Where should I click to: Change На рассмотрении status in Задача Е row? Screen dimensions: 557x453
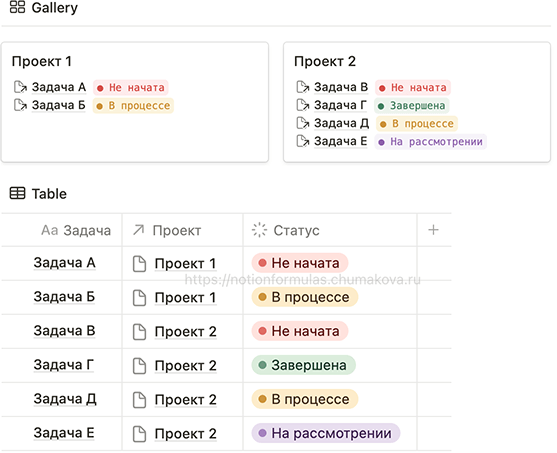tap(326, 433)
